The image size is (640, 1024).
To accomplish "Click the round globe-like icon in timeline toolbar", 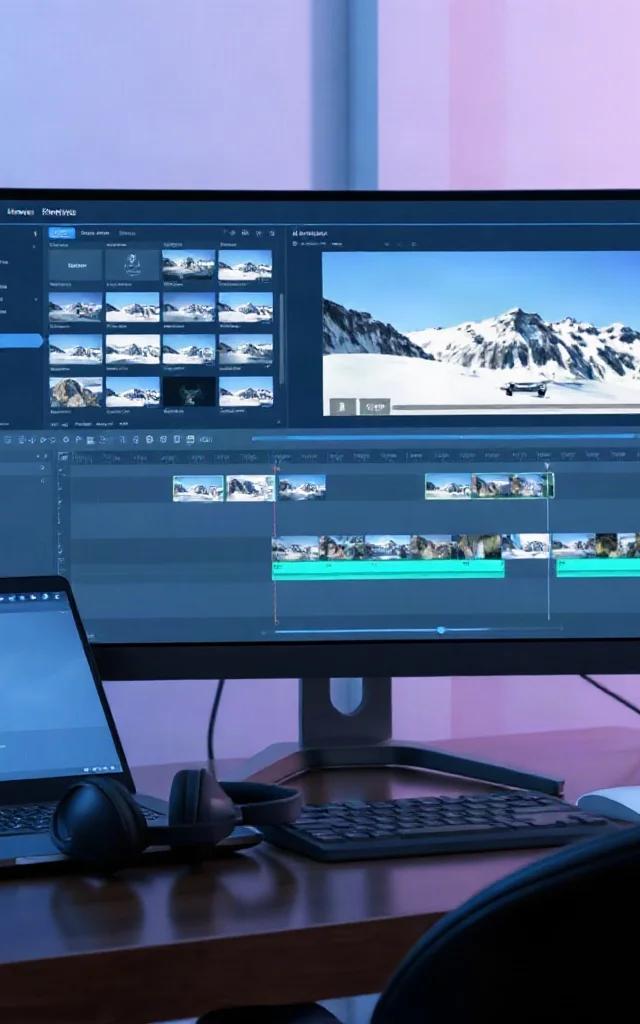I will (150, 440).
